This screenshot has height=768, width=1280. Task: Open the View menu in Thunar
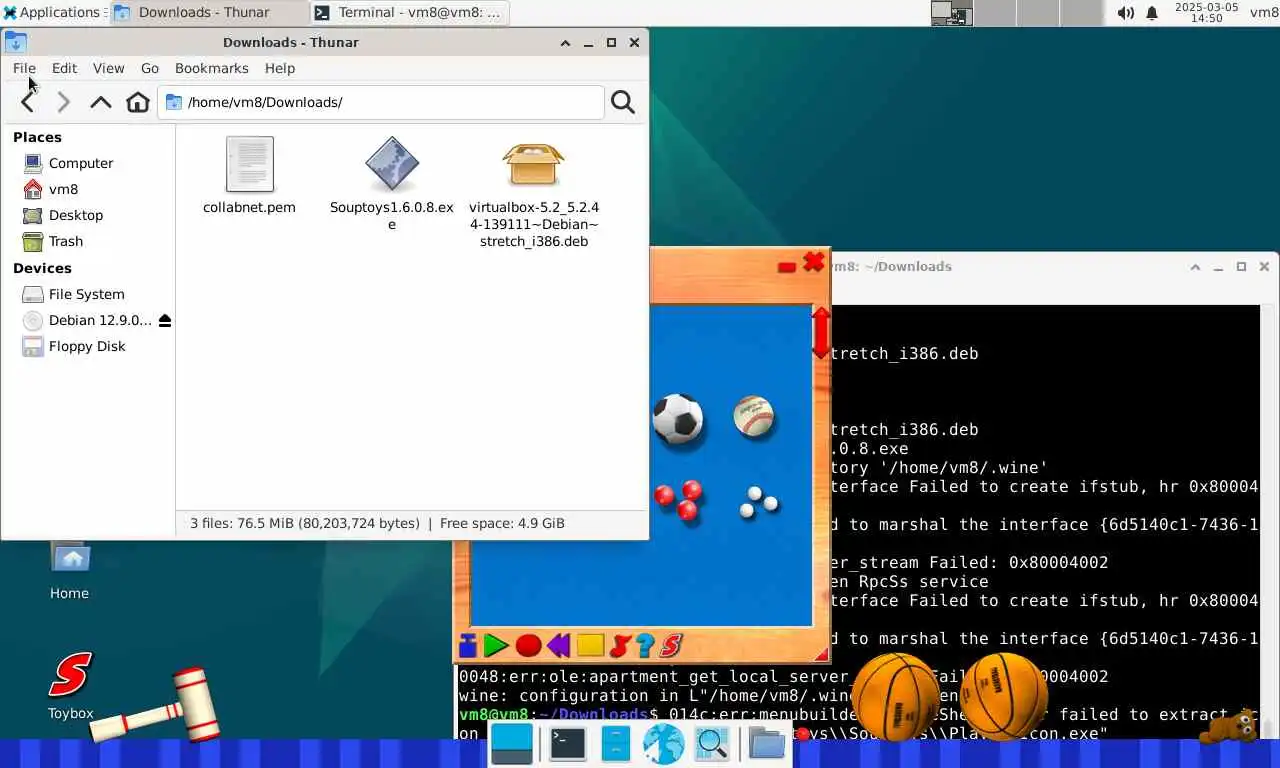pyautogui.click(x=108, y=68)
